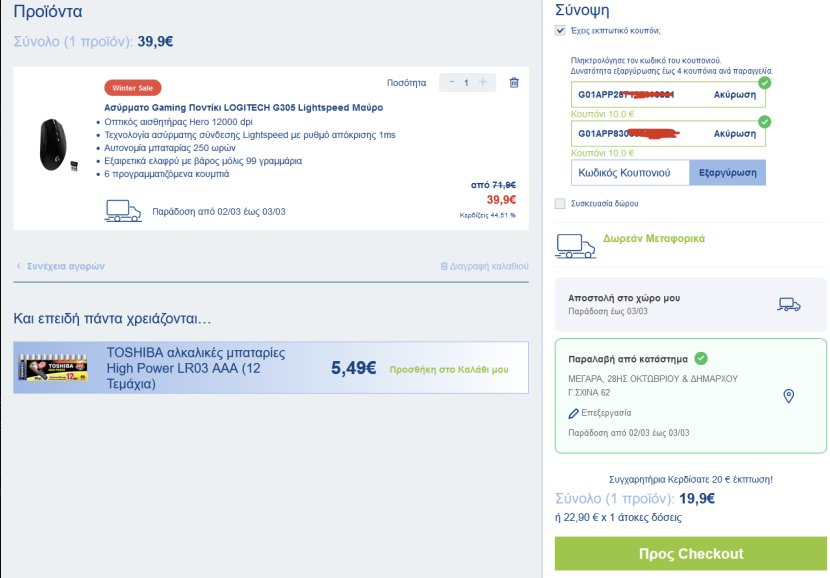
Task: Redeem coupon with Εξαργύρωση button
Action: pos(727,173)
